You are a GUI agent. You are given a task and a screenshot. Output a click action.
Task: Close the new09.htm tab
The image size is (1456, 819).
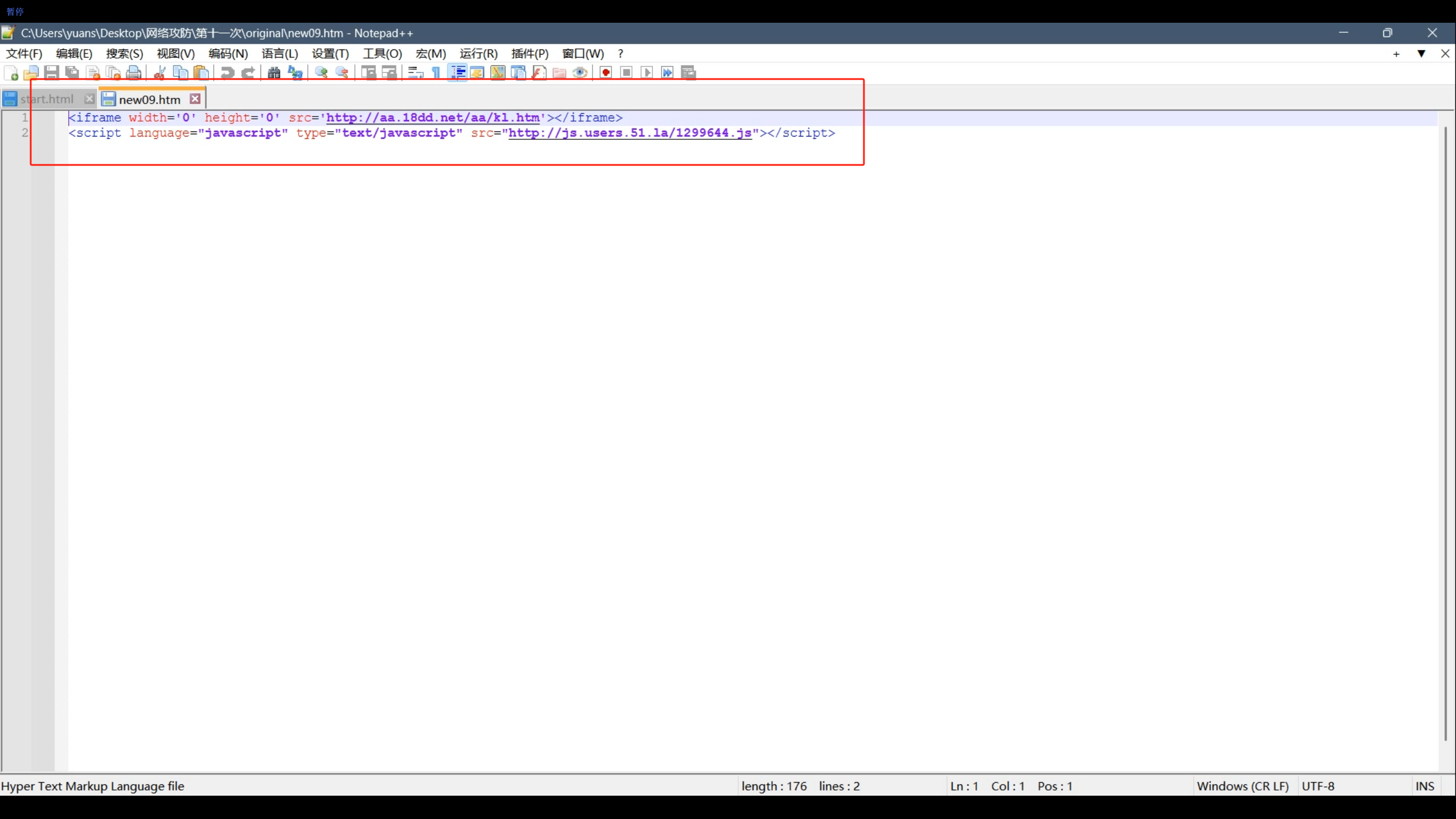pyautogui.click(x=195, y=99)
